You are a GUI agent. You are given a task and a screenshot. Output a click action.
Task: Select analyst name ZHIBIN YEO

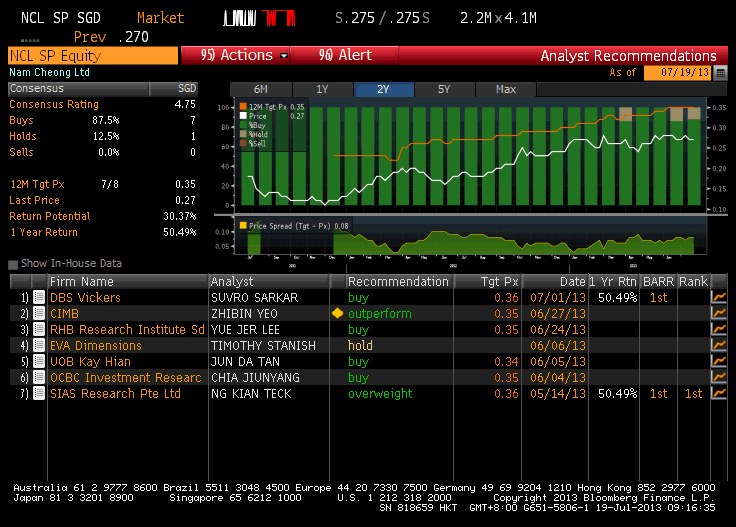(245, 313)
